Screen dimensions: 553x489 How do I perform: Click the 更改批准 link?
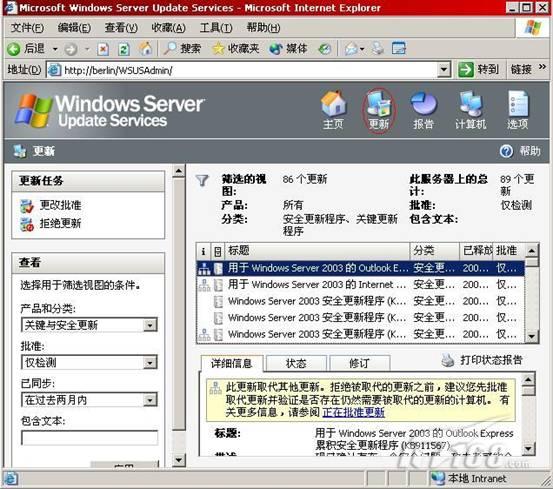tap(60, 206)
